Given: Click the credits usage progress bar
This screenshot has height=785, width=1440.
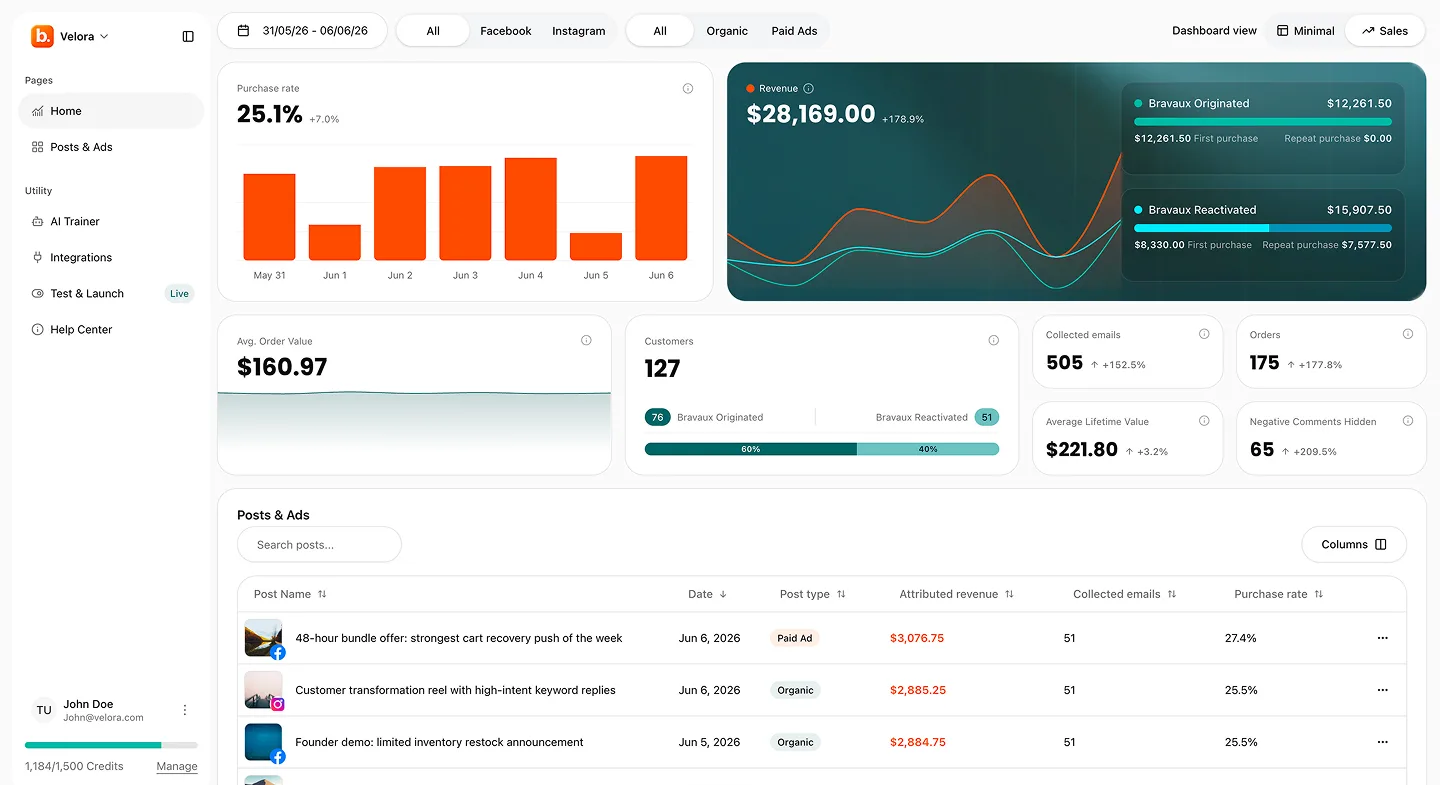Looking at the screenshot, I should pyautogui.click(x=111, y=745).
